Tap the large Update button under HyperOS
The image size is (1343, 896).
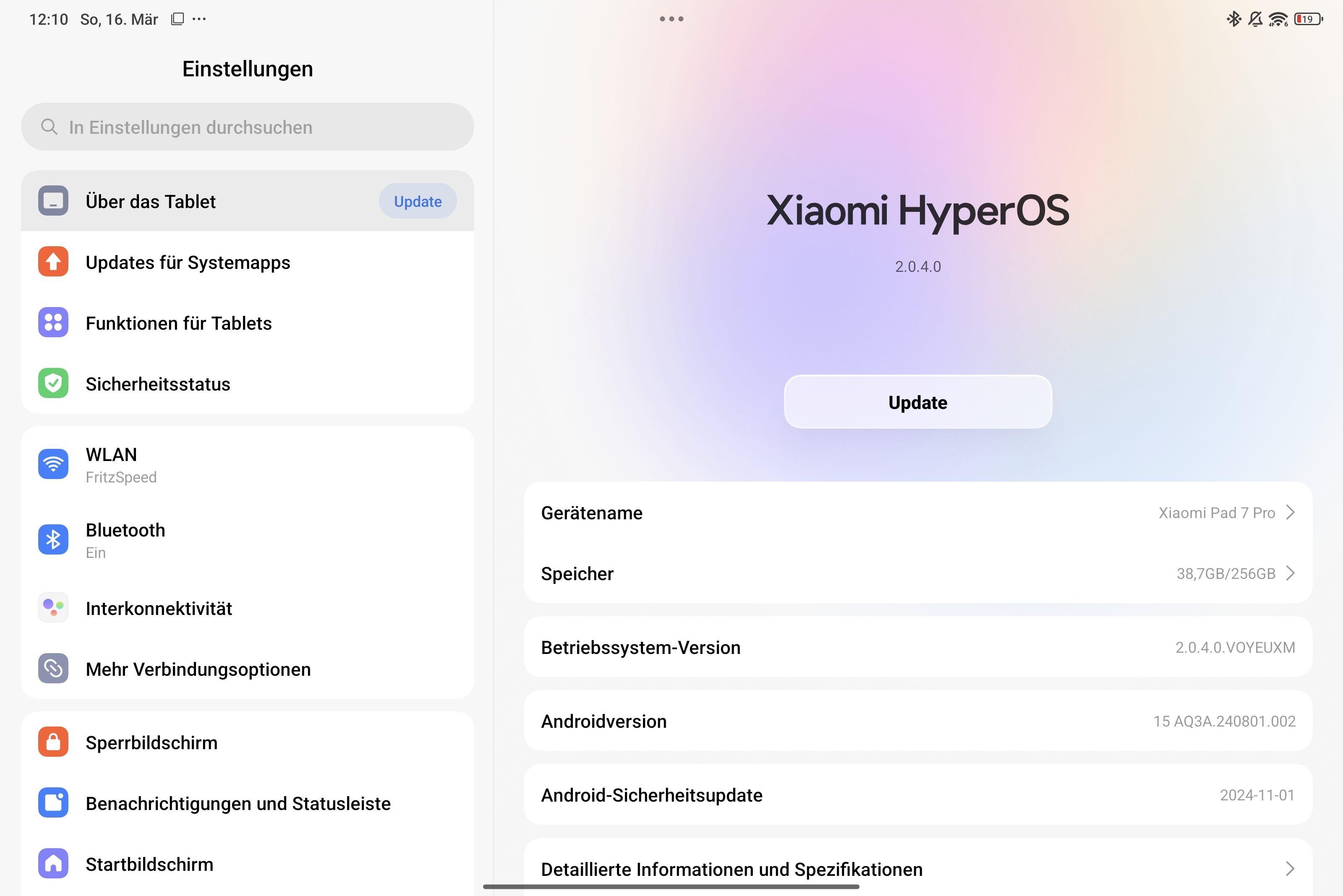(x=917, y=402)
